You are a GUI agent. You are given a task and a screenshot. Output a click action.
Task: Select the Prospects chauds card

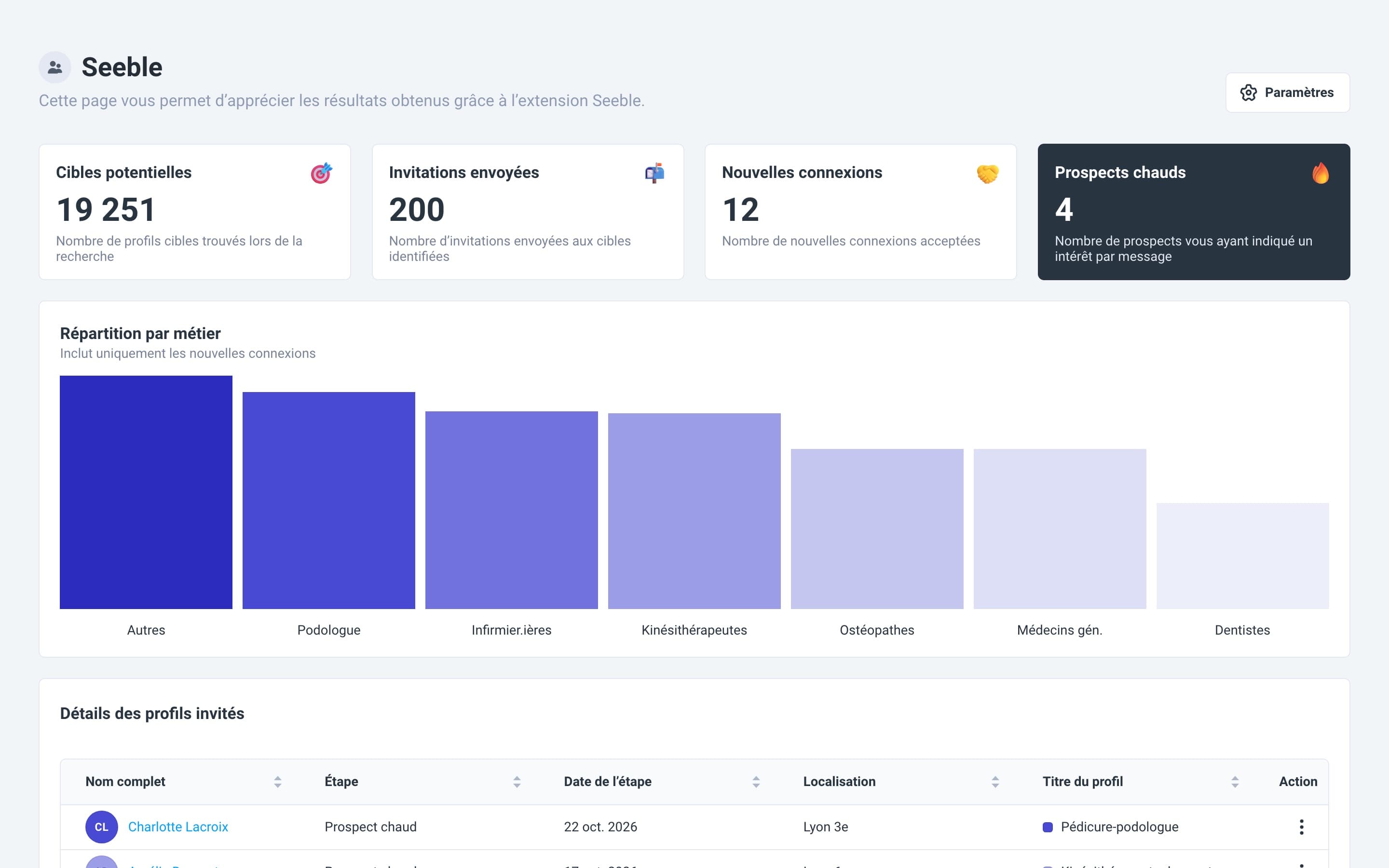tap(1194, 212)
